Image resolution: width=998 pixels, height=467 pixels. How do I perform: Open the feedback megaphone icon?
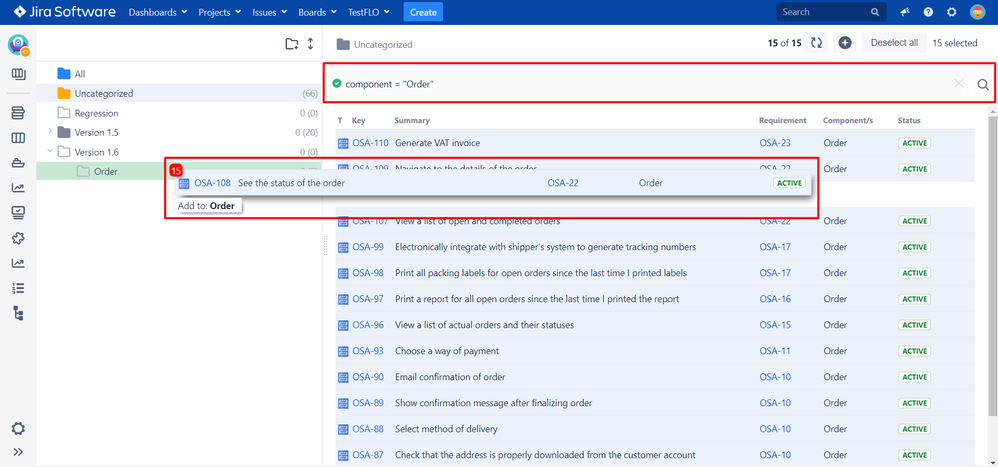point(904,12)
